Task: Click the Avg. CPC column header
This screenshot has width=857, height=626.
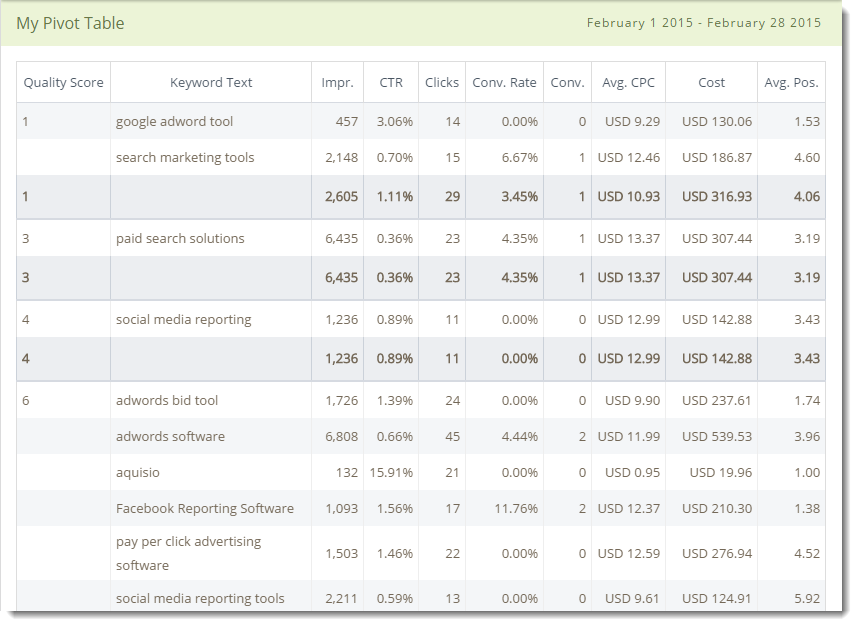Action: pos(628,83)
